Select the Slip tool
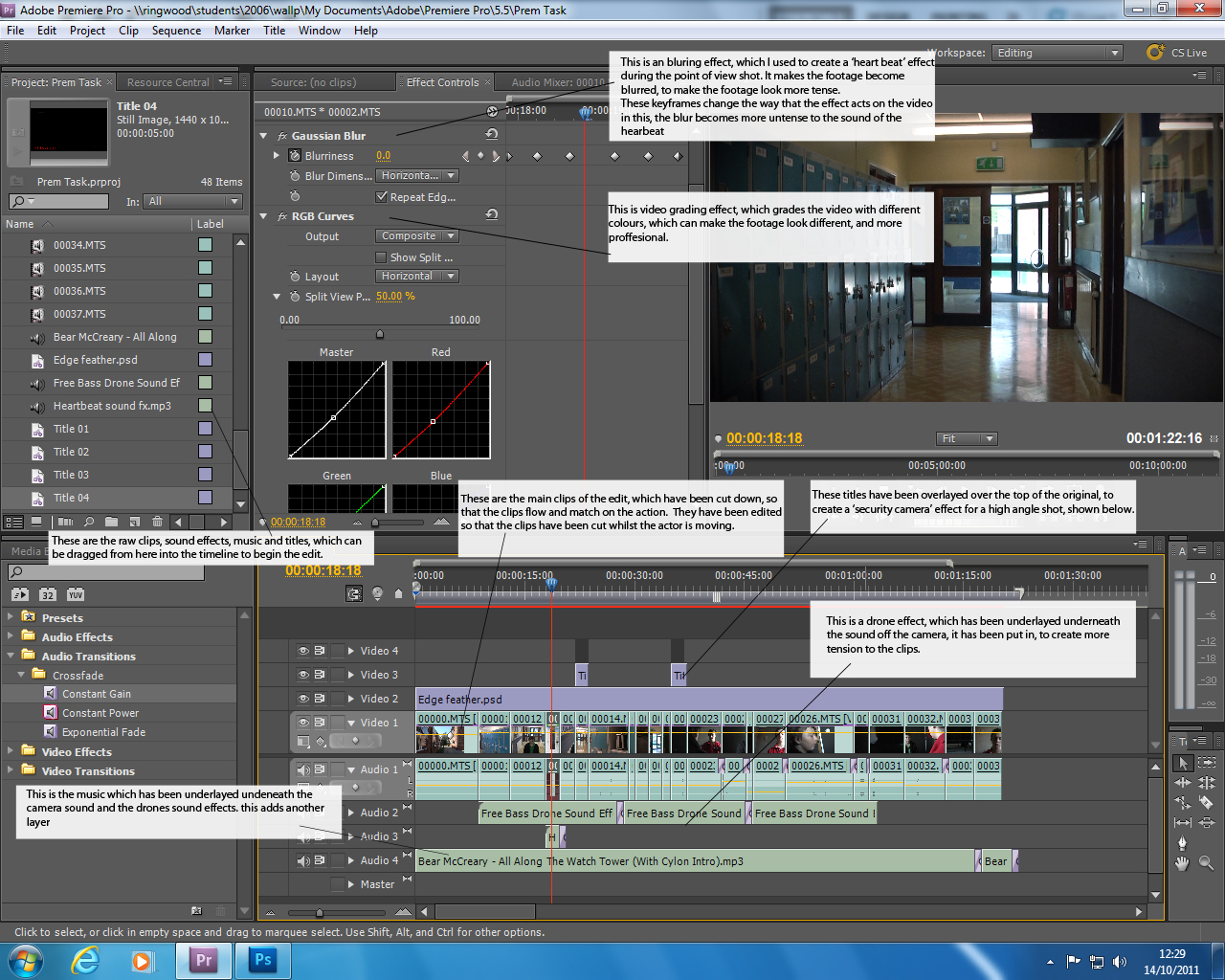This screenshot has width=1225, height=980. pos(1183,822)
